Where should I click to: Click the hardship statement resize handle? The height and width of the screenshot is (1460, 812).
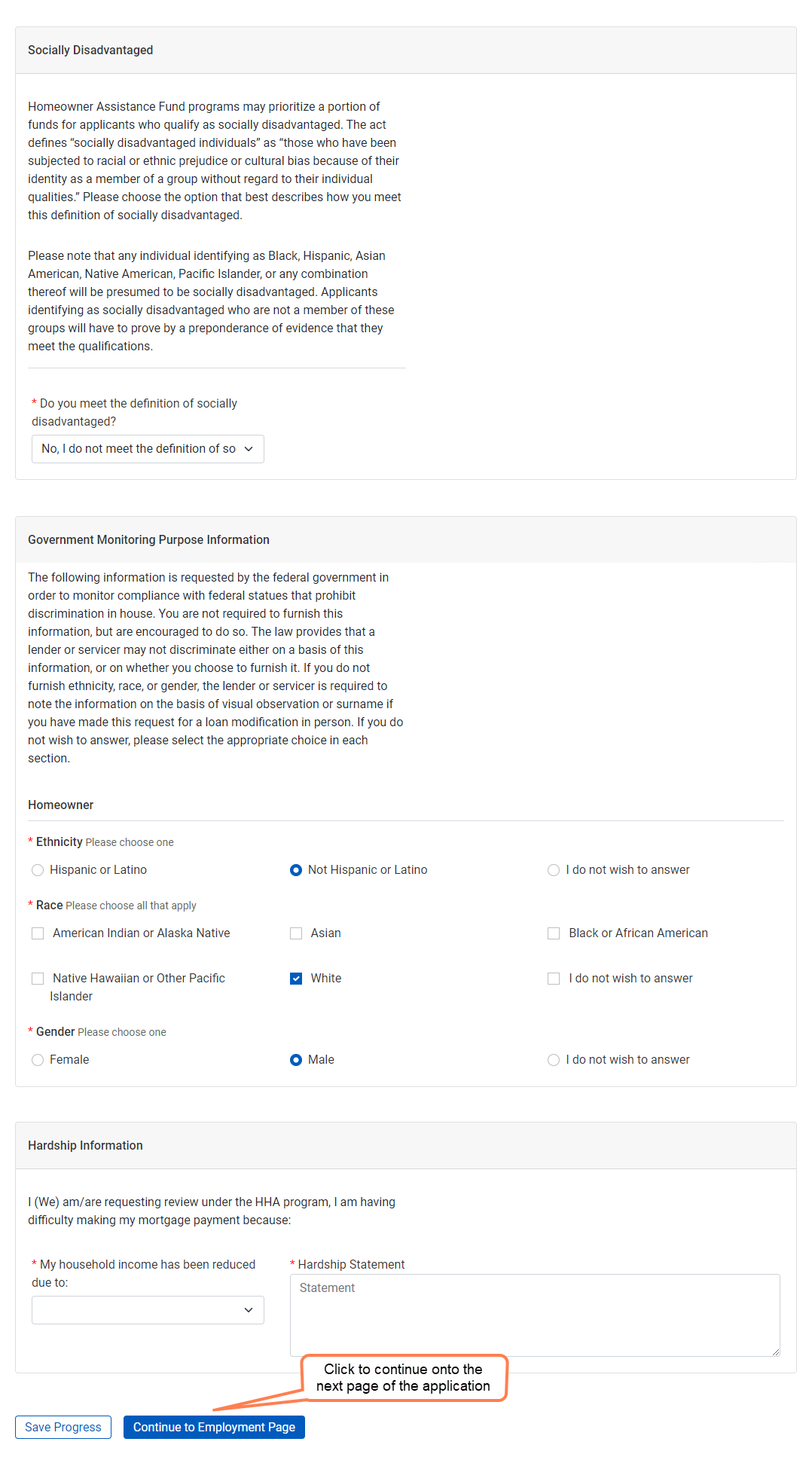click(x=775, y=1352)
